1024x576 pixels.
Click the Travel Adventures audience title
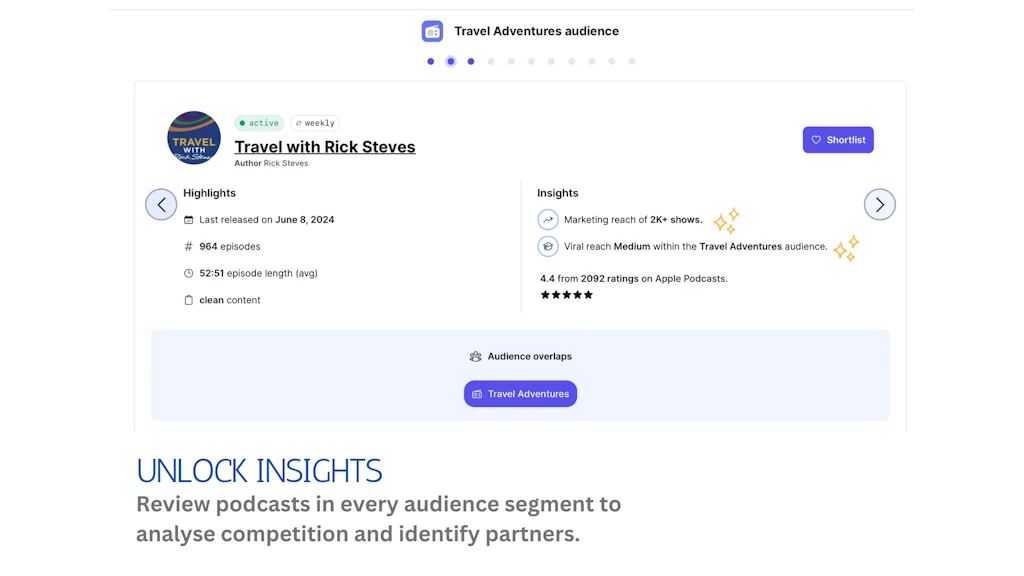coord(537,31)
